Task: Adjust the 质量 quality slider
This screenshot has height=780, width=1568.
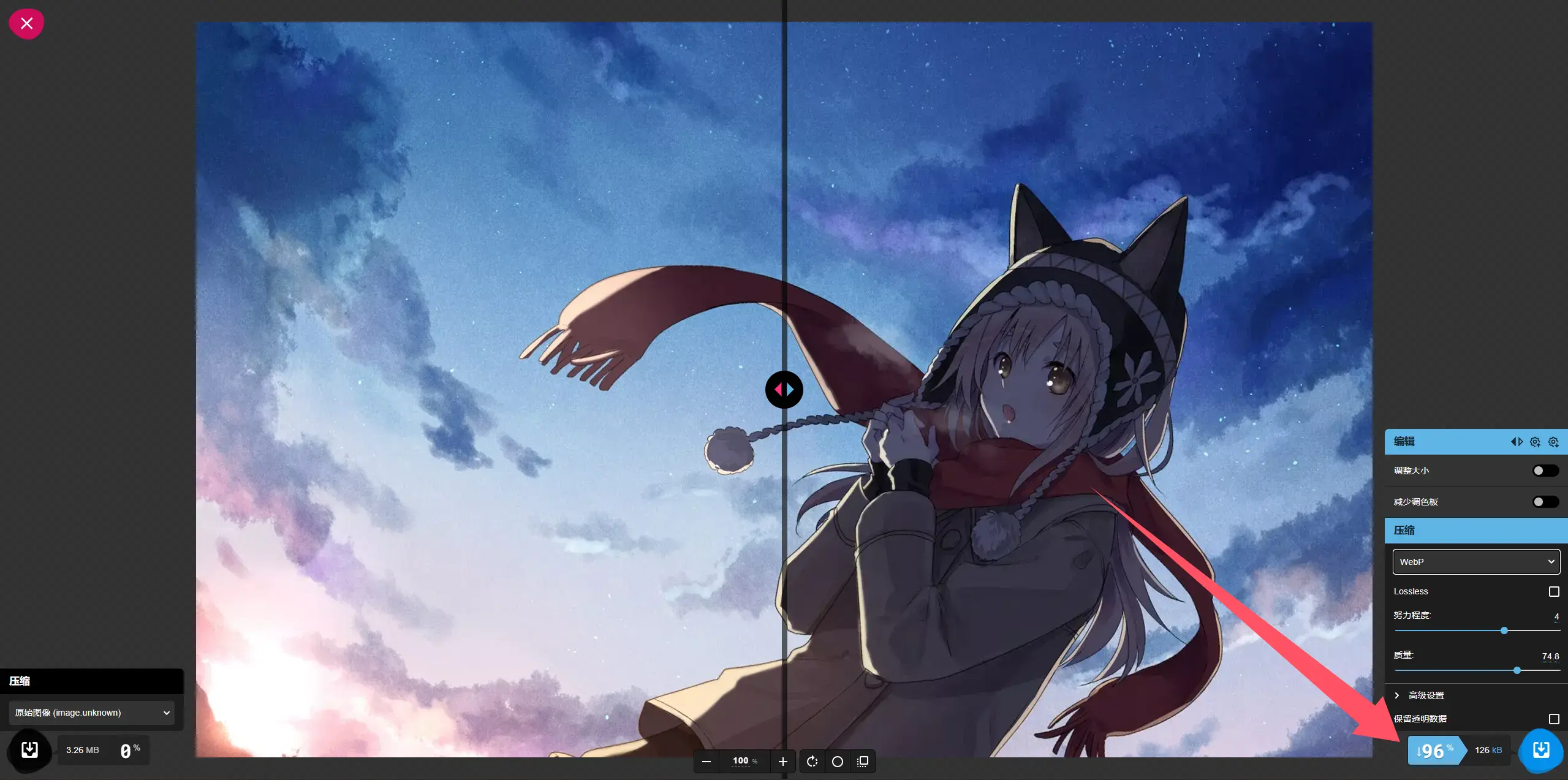Action: (x=1477, y=670)
